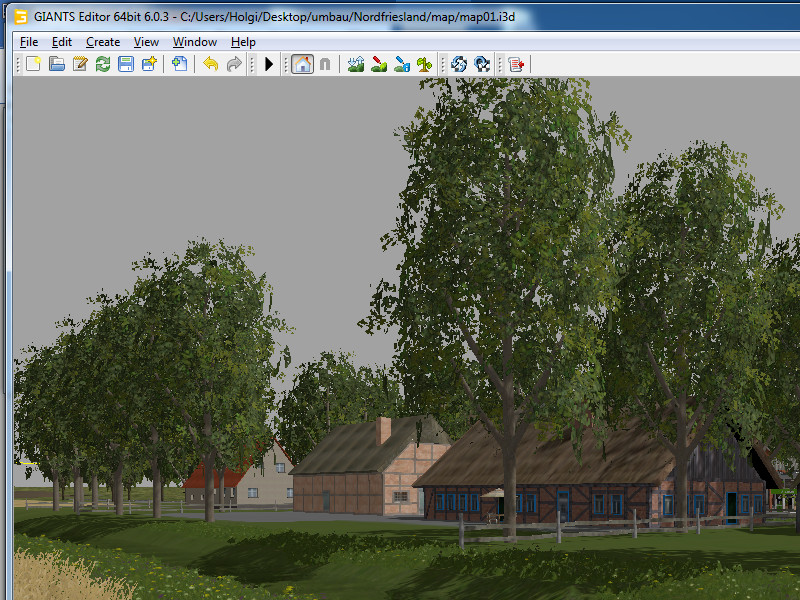This screenshot has height=600, width=800.
Task: Select the red terrain paint icon
Action: (379, 64)
